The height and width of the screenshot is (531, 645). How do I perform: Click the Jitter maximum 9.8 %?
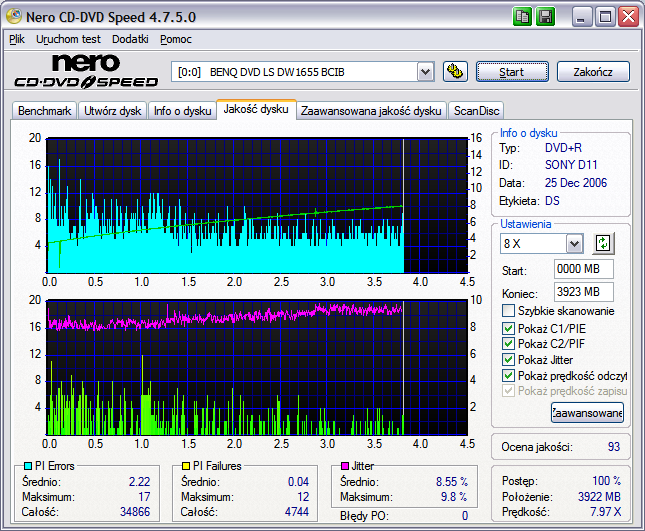[454, 497]
